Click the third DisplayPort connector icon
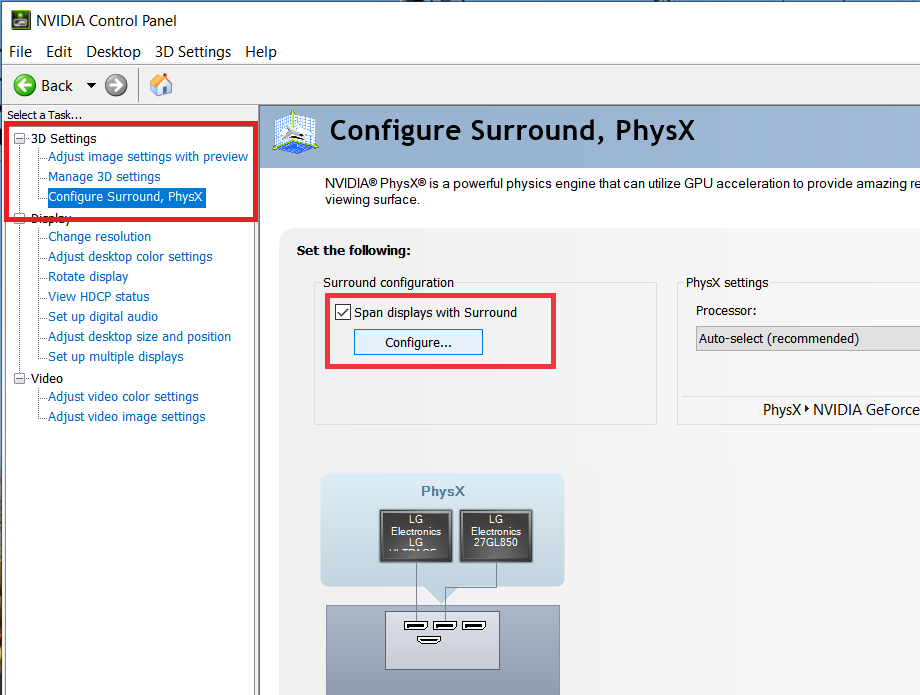 473,626
